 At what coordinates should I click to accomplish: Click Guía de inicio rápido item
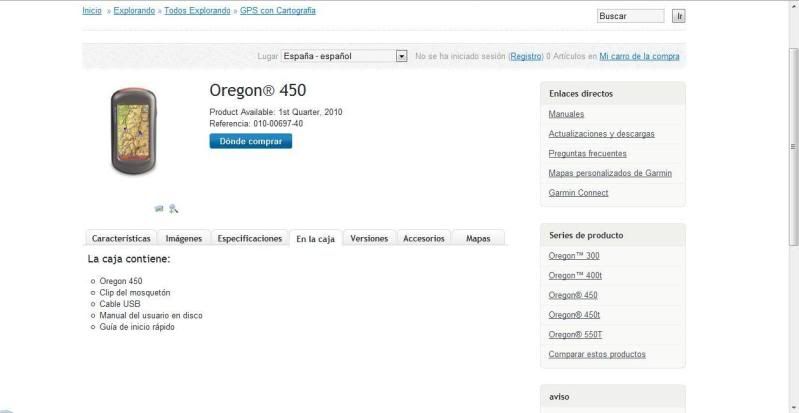pyautogui.click(x=137, y=327)
